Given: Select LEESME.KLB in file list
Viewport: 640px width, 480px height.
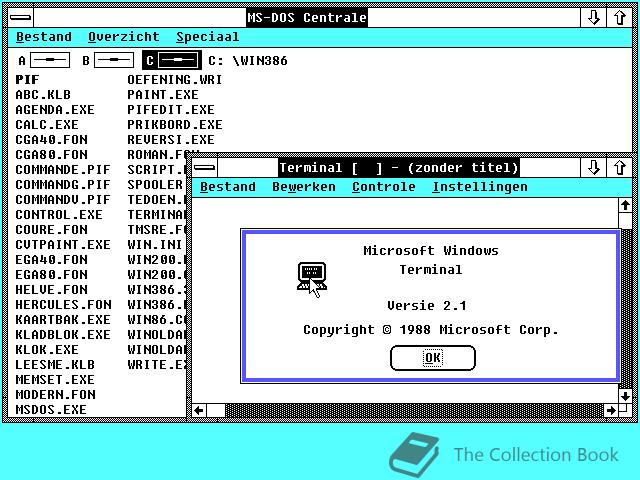Looking at the screenshot, I should pyautogui.click(x=55, y=364).
